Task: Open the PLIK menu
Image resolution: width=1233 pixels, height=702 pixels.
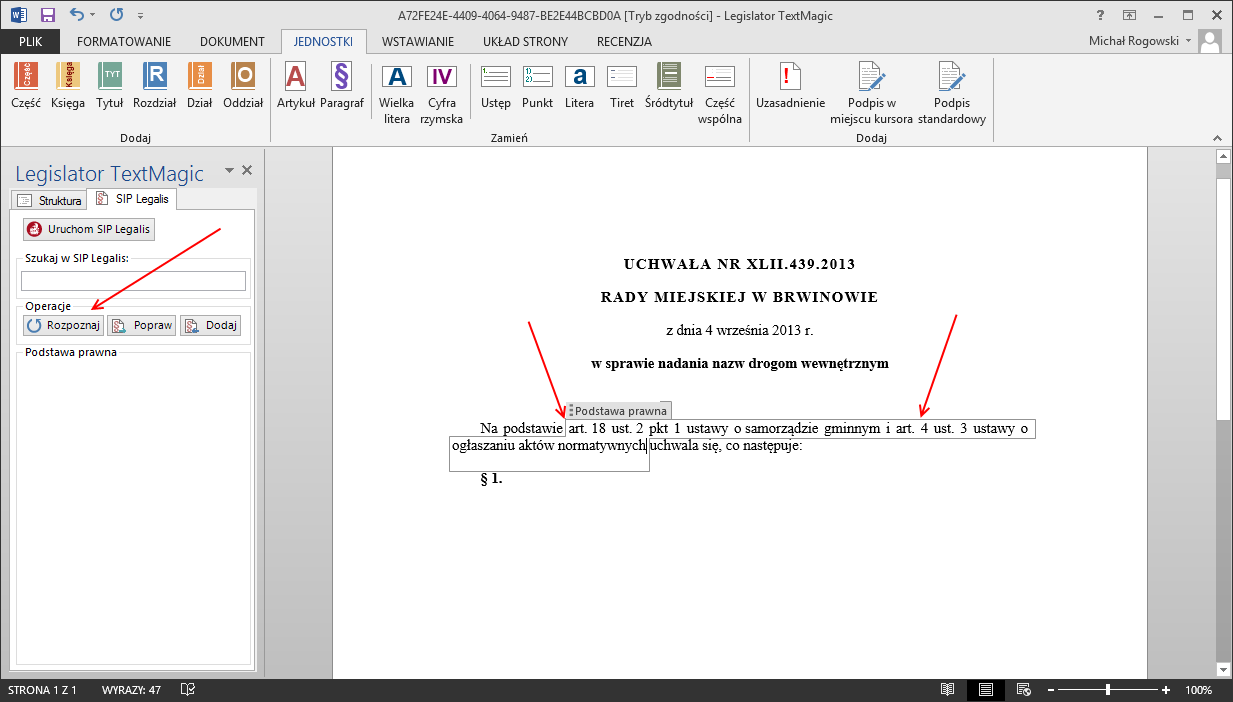Action: point(30,41)
